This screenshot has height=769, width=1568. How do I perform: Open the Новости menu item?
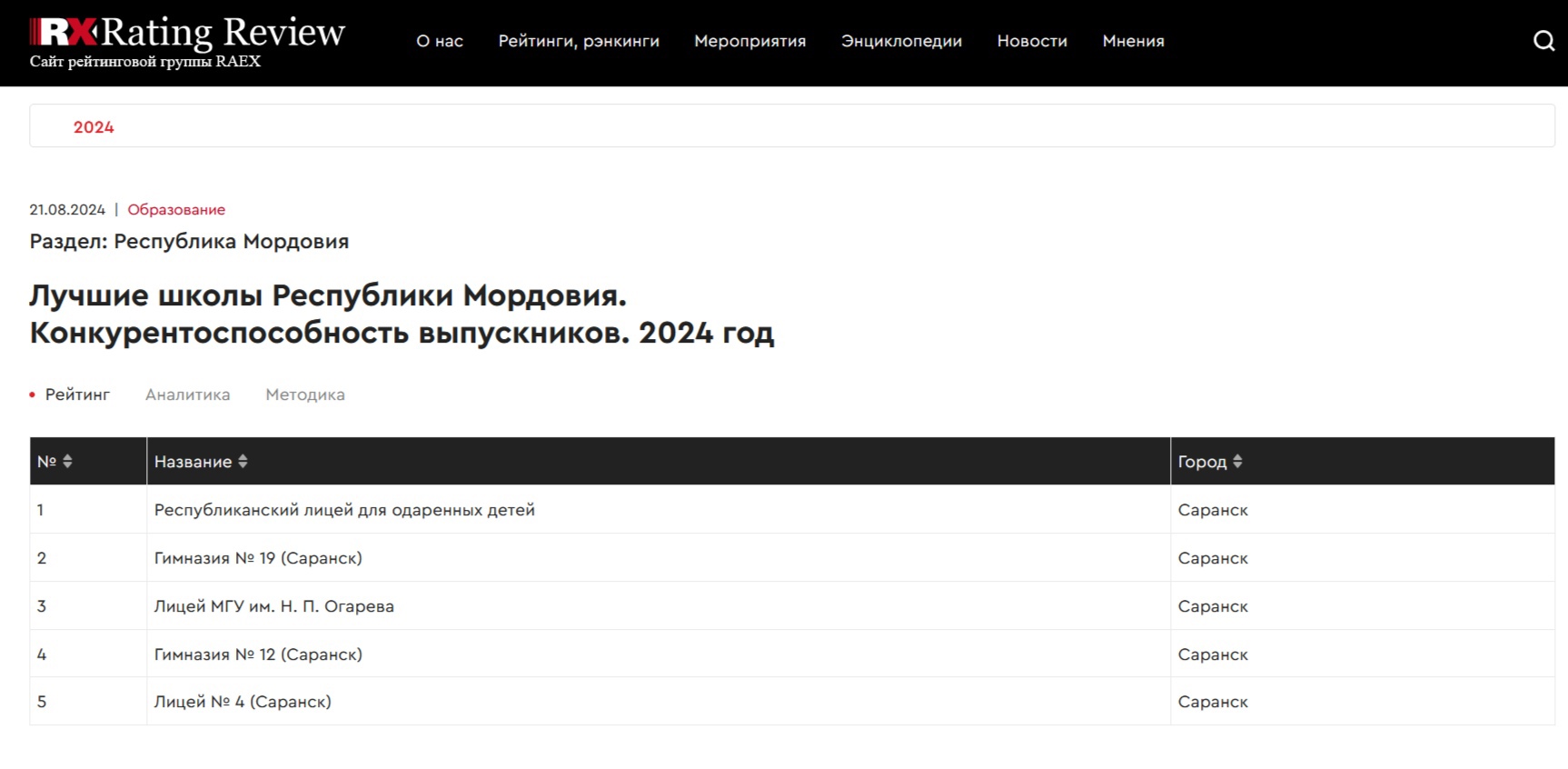pos(1032,41)
